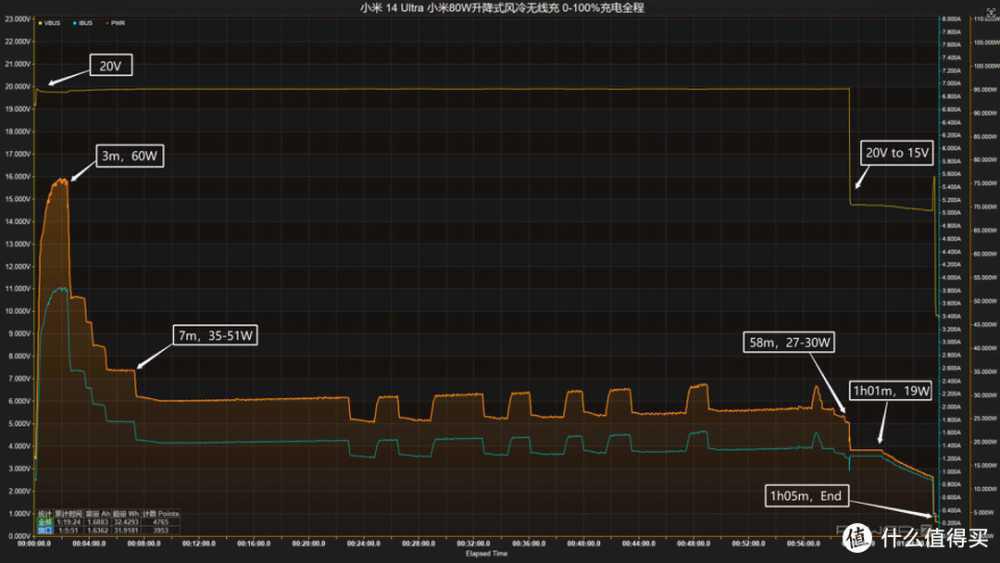Toggle the IBUS series in the legend
This screenshot has height=563, width=1000.
(x=82, y=22)
